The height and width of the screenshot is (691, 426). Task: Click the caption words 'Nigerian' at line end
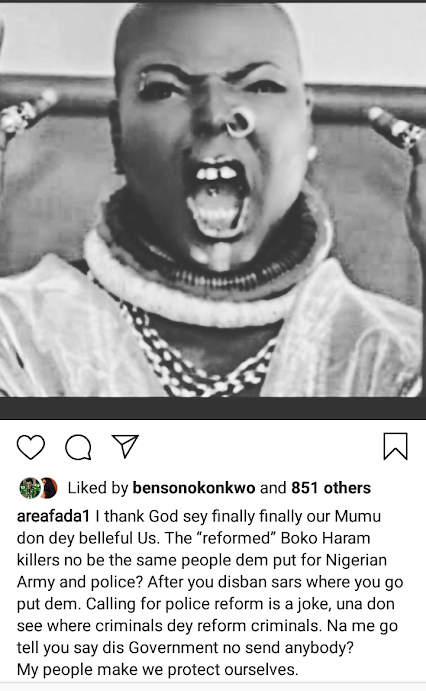[x=356, y=560]
